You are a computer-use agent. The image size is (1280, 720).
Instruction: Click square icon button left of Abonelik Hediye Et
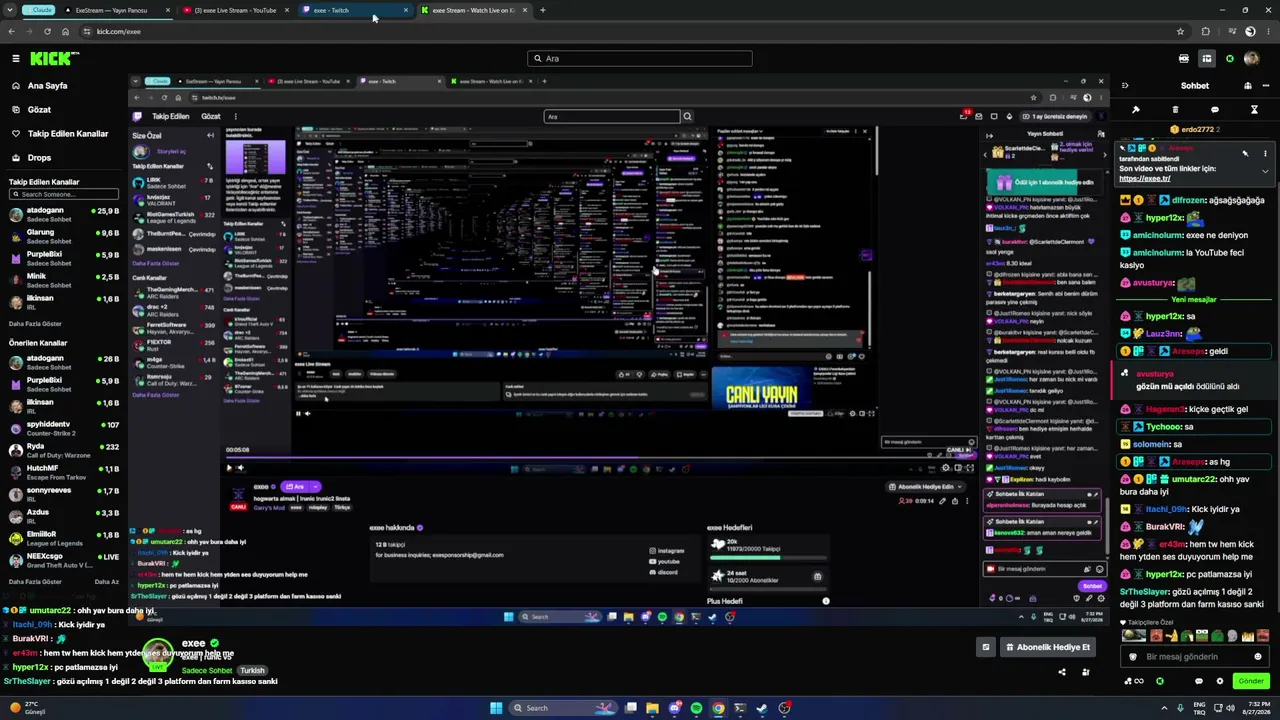coord(985,647)
